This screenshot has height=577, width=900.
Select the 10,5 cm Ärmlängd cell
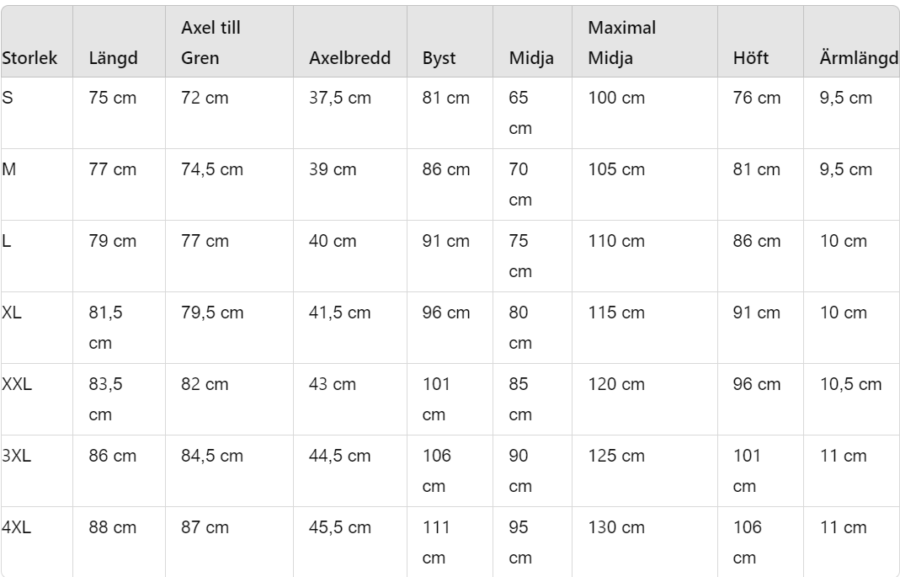(x=850, y=384)
